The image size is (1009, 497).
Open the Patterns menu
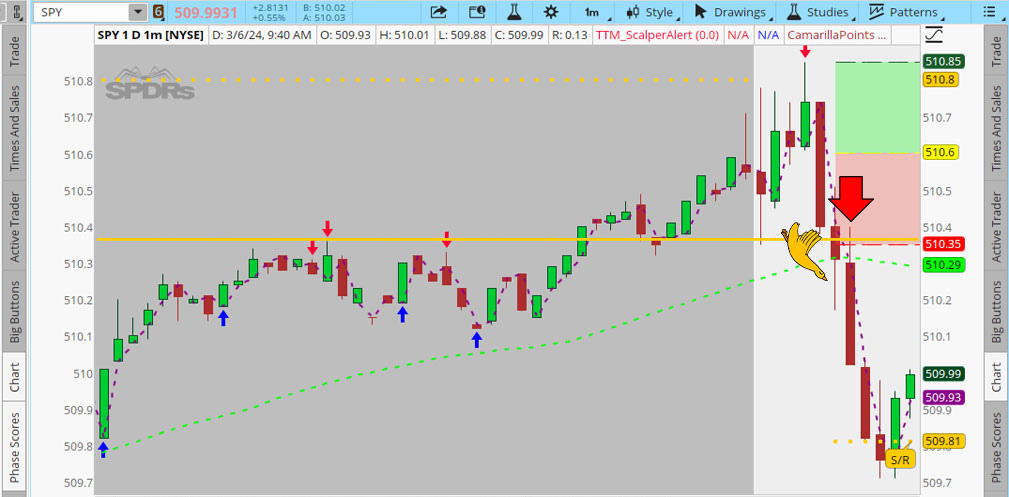(x=904, y=12)
